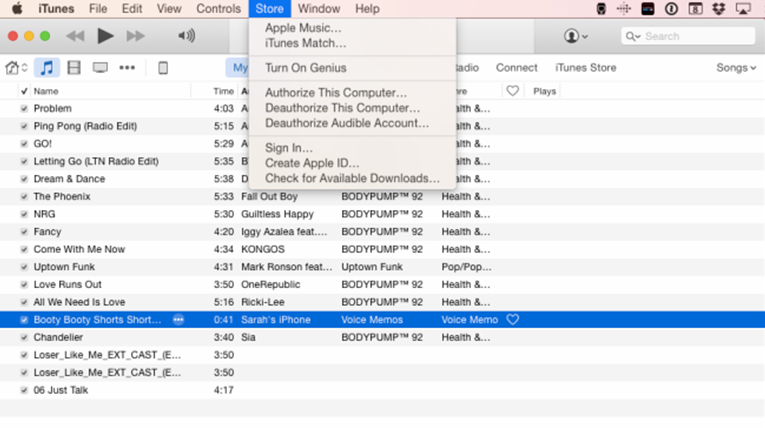Click the Pop/Pop… genre cell
765x428 pixels.
pyautogui.click(x=466, y=267)
